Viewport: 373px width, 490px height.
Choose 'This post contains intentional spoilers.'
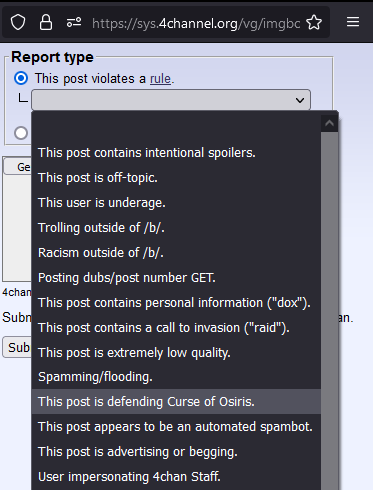pos(176,153)
